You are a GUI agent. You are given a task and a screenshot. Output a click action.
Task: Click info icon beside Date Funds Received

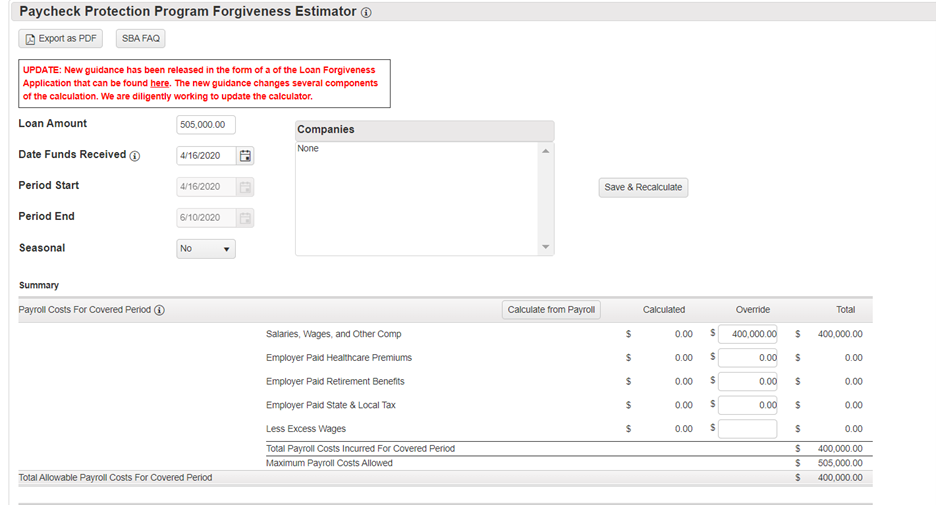[x=135, y=156]
